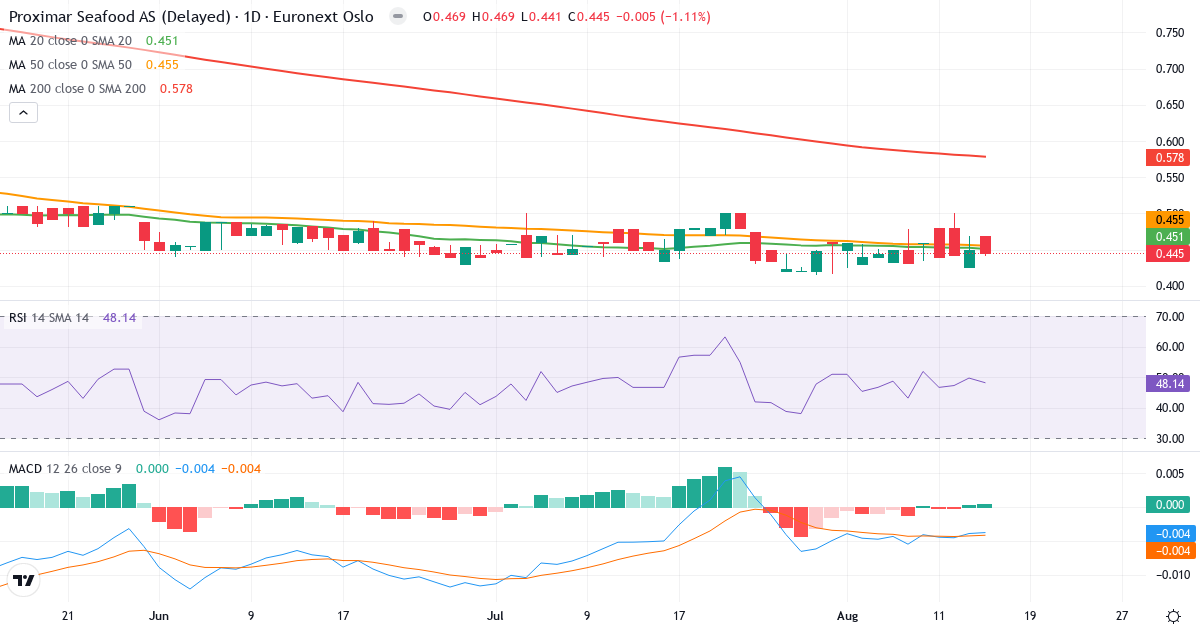1200x630 pixels.
Task: Toggle the grey market status pill icon
Action: (398, 17)
